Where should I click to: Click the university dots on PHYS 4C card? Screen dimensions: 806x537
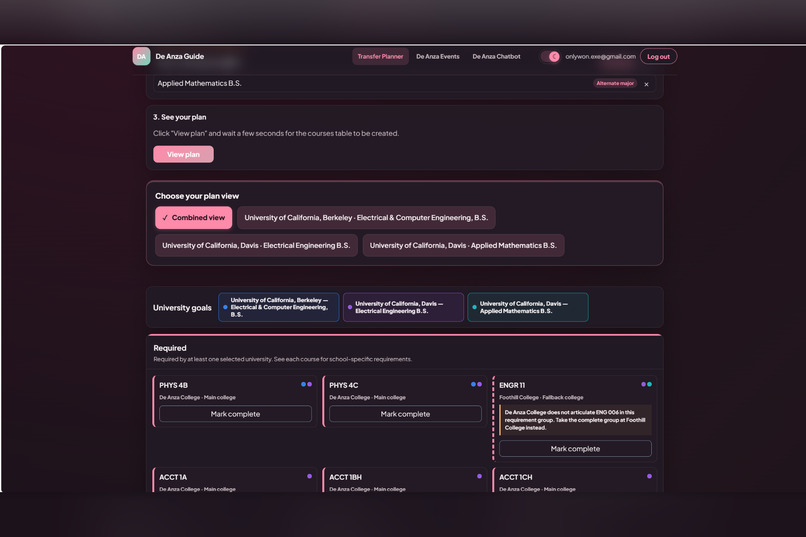477,384
